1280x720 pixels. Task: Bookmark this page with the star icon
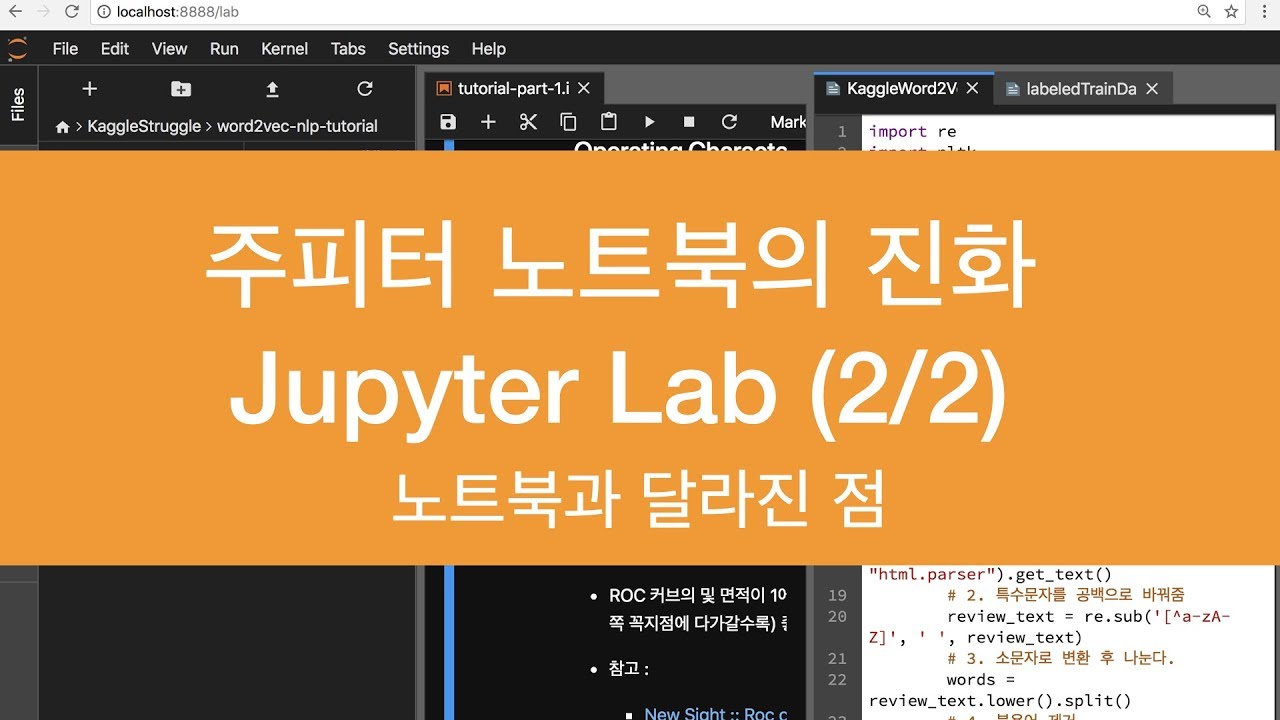pos(1231,12)
